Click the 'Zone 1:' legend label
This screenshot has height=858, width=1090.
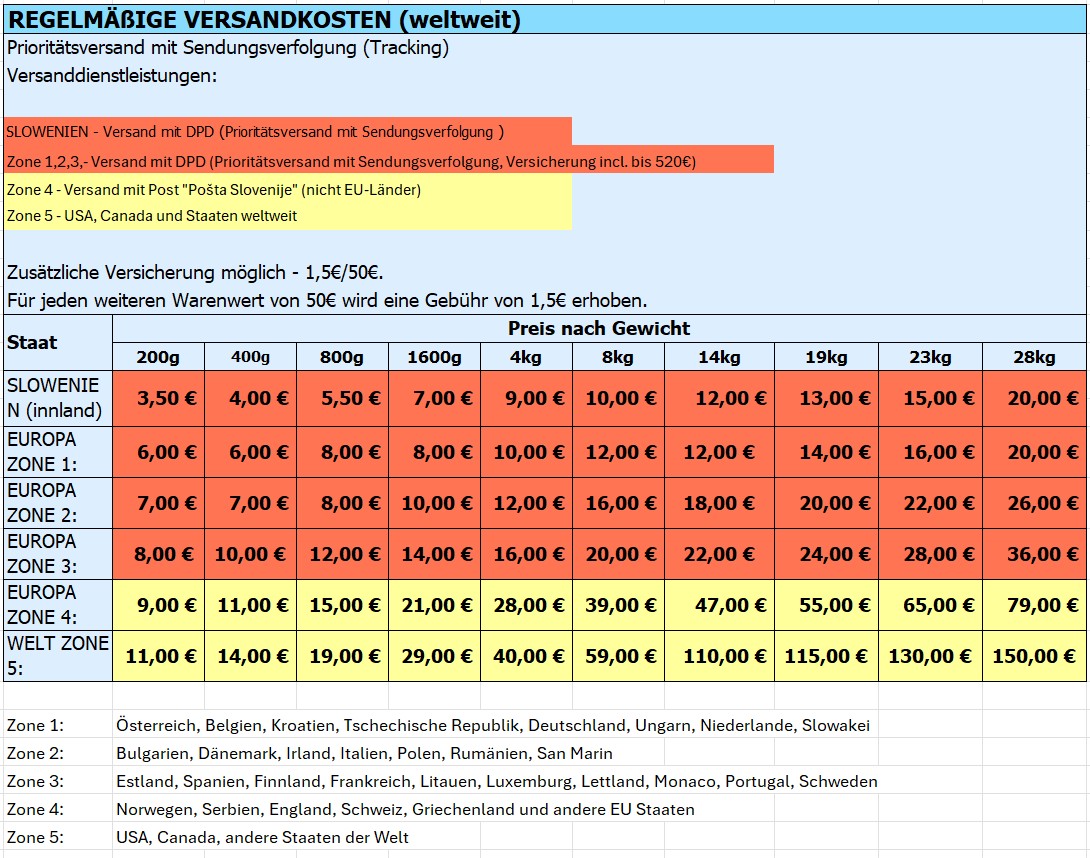click(x=35, y=725)
